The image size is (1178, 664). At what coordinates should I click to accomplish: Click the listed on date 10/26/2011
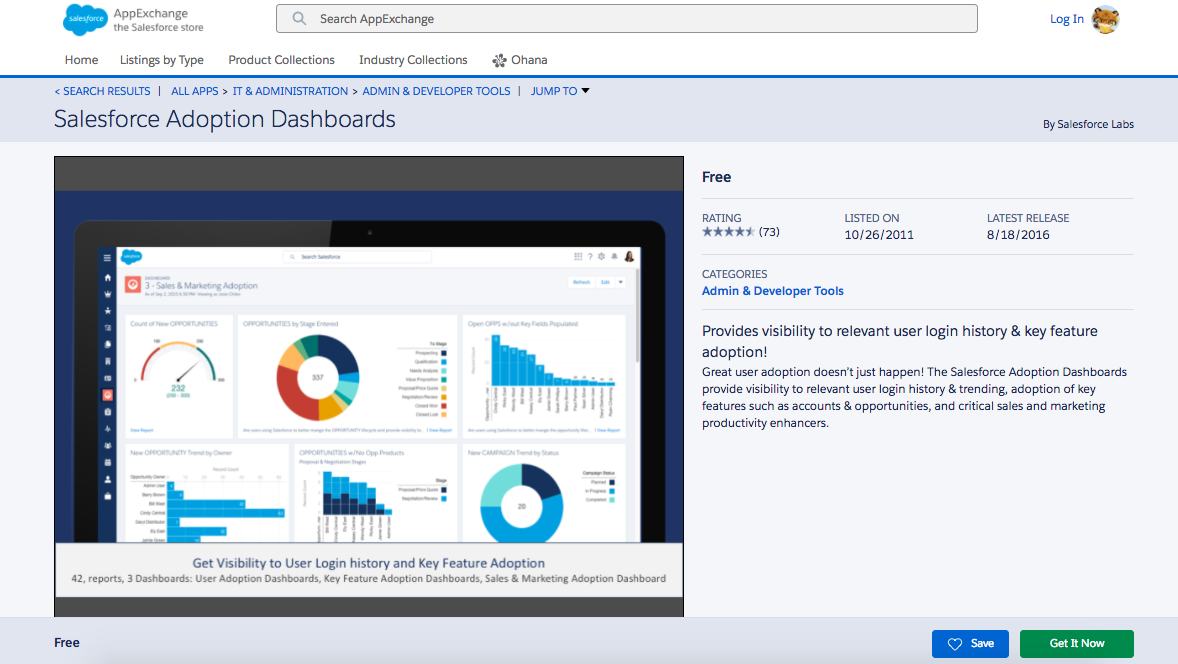point(879,235)
